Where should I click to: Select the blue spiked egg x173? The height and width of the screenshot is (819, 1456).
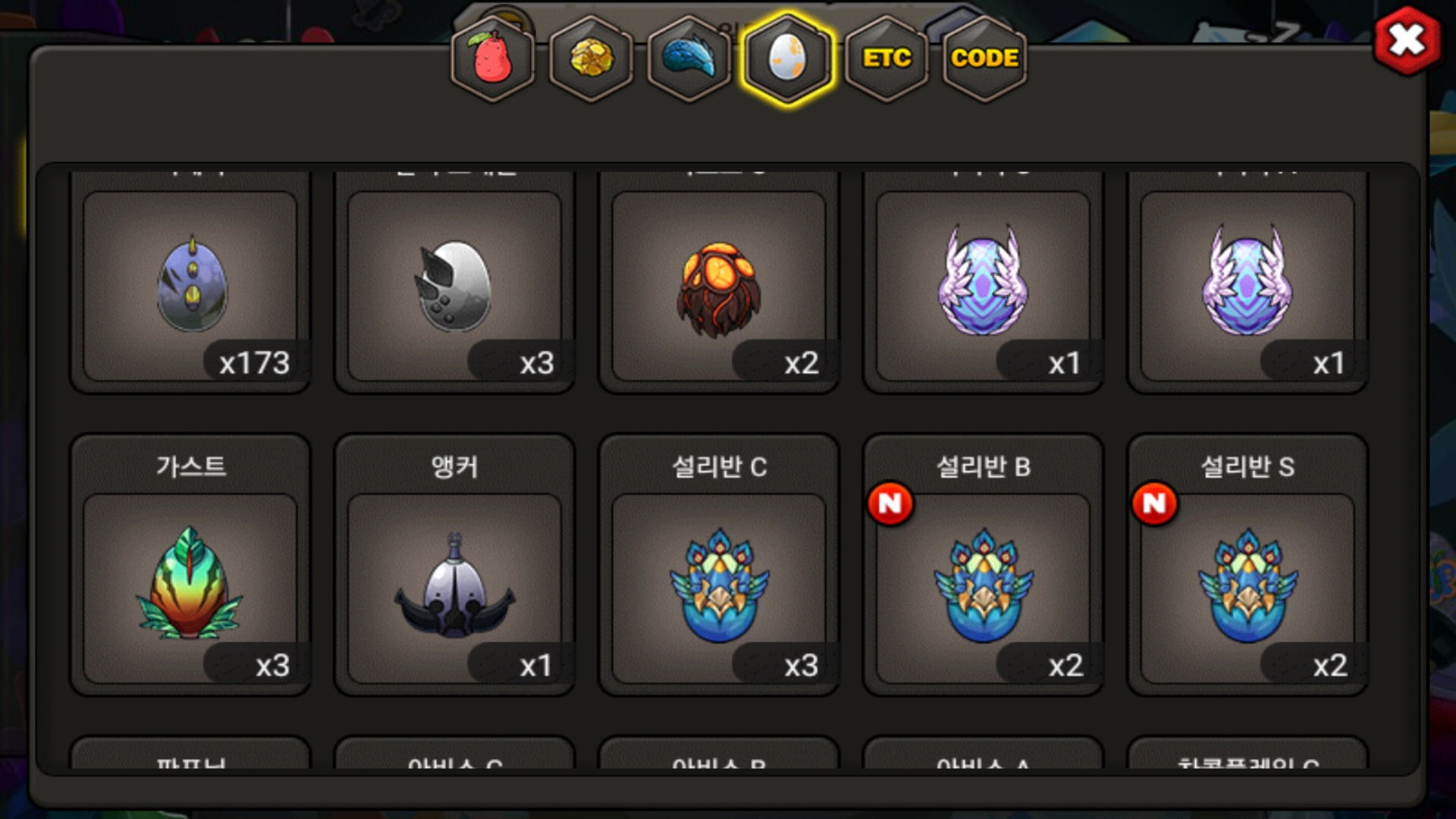tap(190, 286)
